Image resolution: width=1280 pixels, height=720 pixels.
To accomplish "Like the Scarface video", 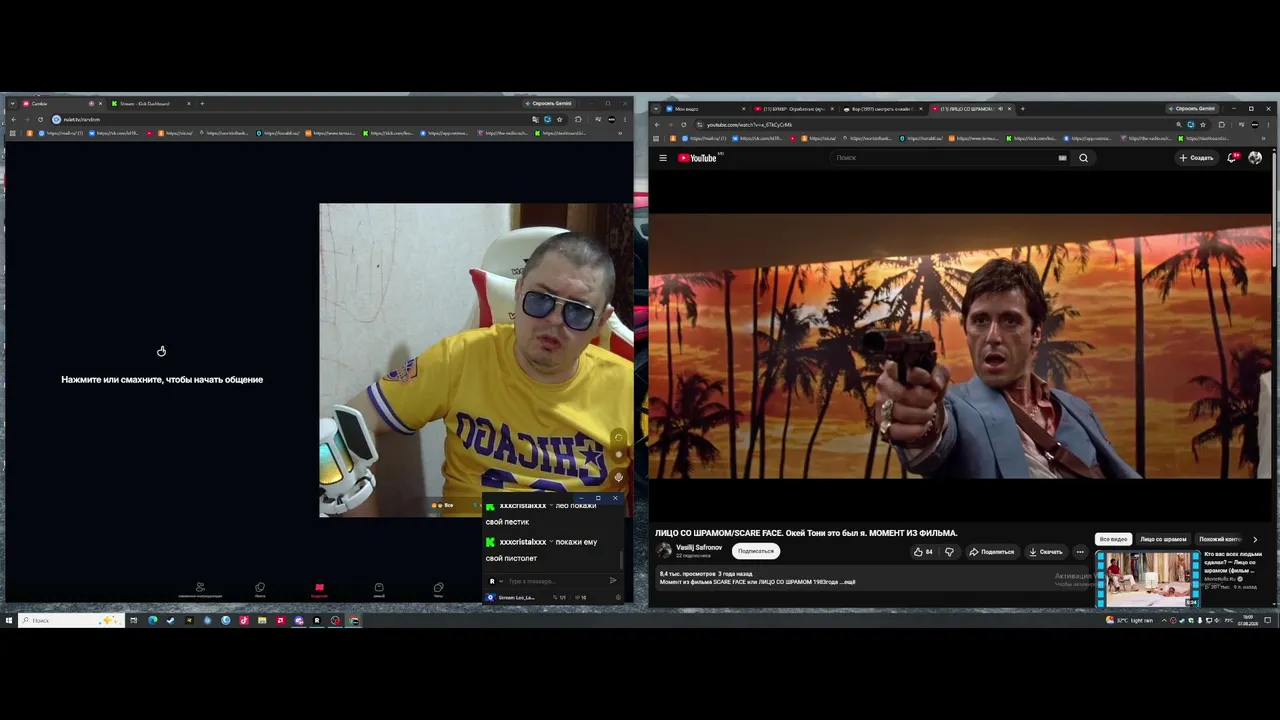I will click(x=923, y=552).
